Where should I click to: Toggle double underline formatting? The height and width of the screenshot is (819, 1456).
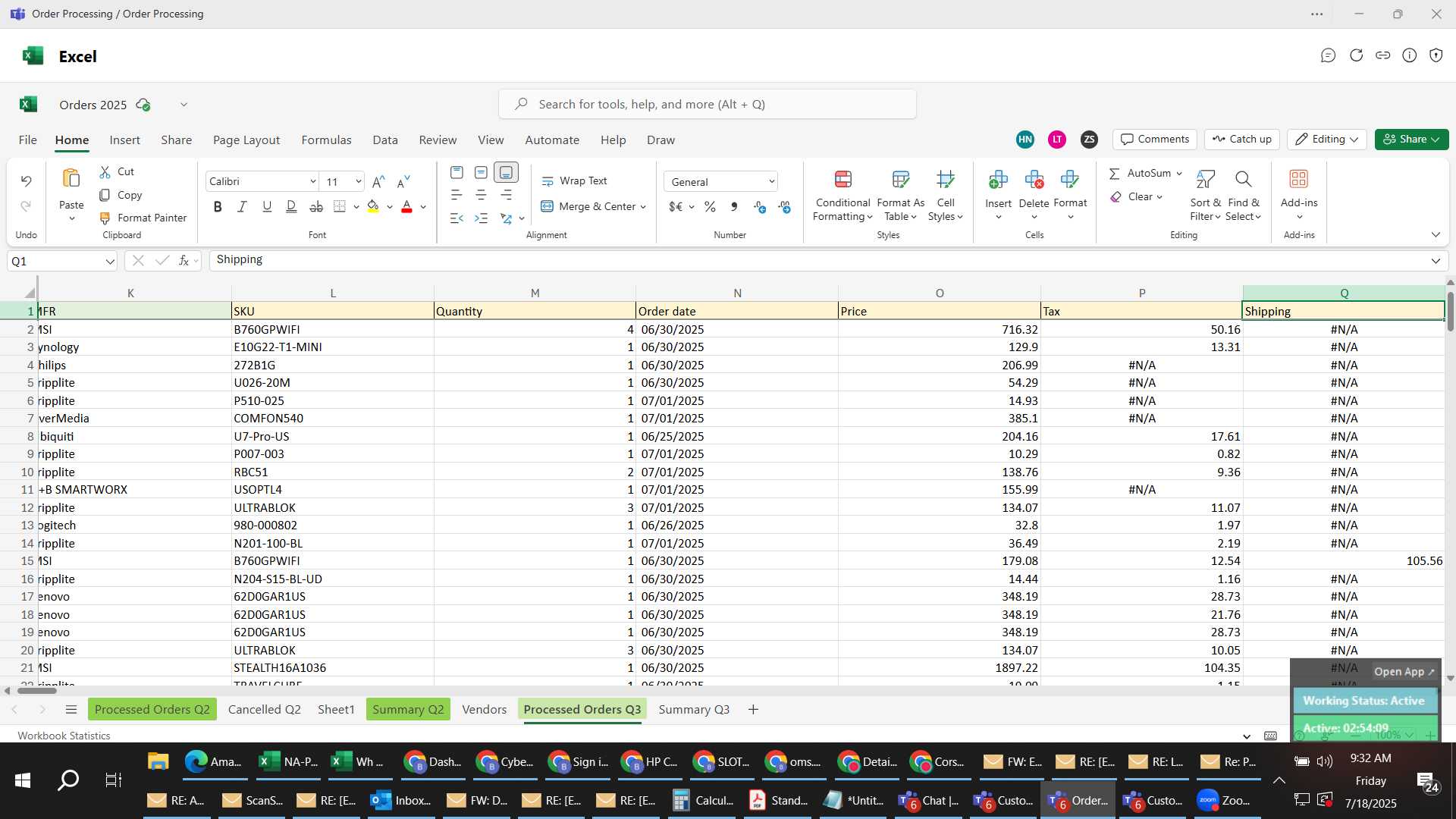pyautogui.click(x=291, y=206)
